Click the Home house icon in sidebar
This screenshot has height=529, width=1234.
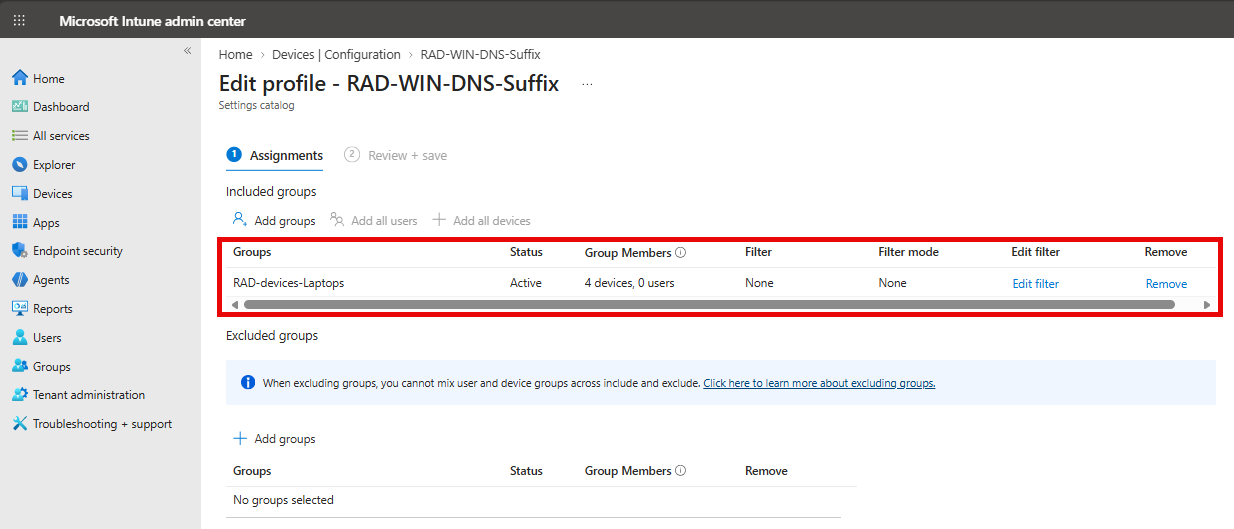coord(19,78)
